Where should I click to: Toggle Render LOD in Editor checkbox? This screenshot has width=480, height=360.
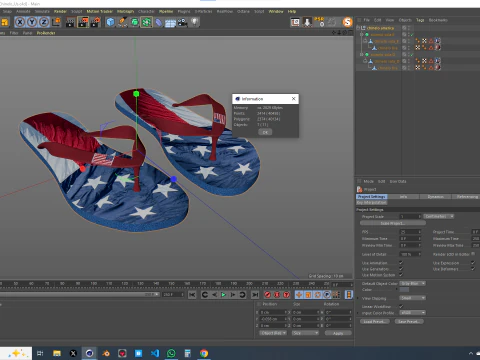(473, 254)
